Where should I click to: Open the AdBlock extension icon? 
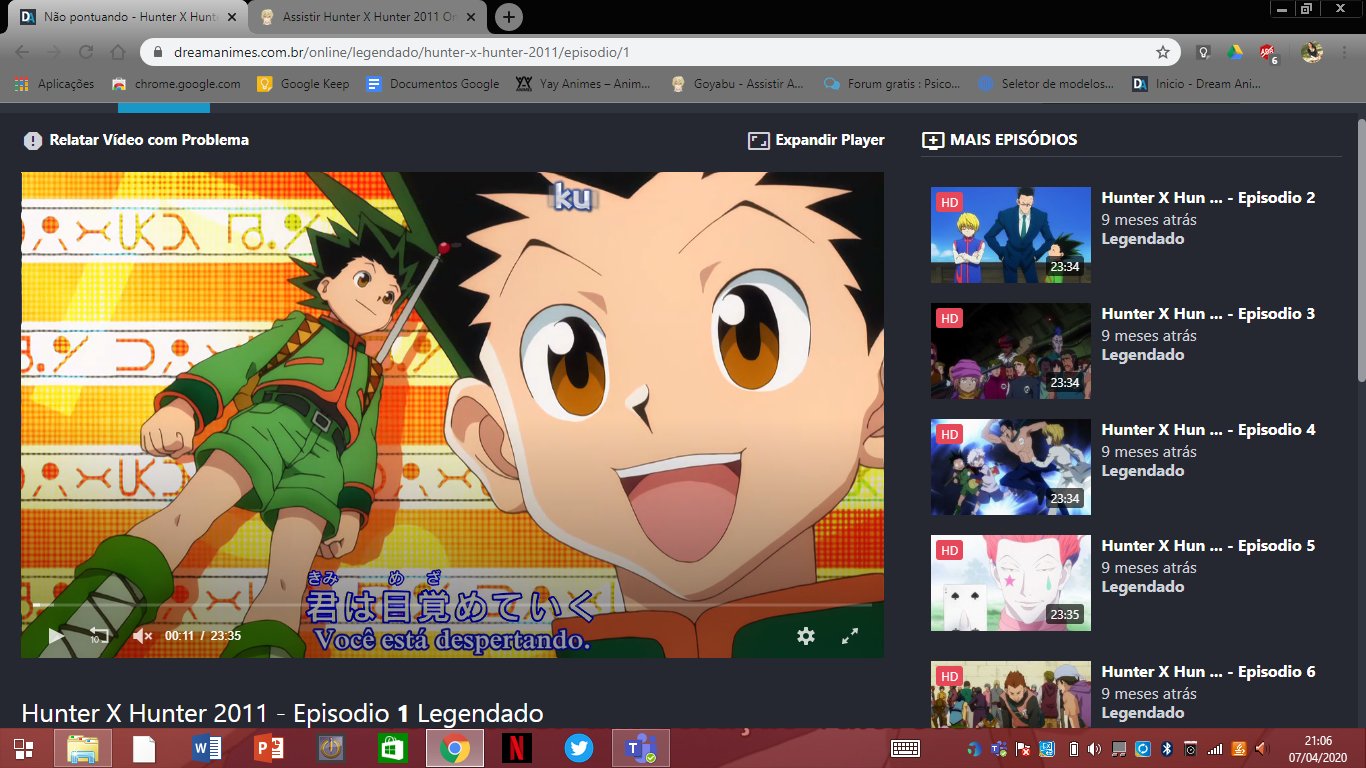[x=1267, y=53]
